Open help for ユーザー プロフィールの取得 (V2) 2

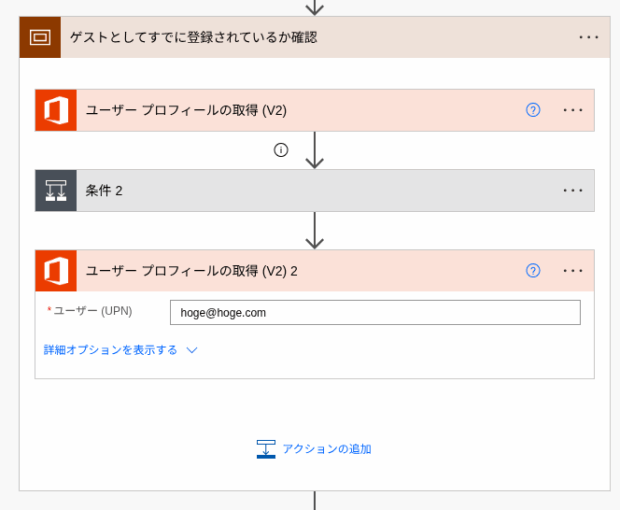tap(533, 271)
